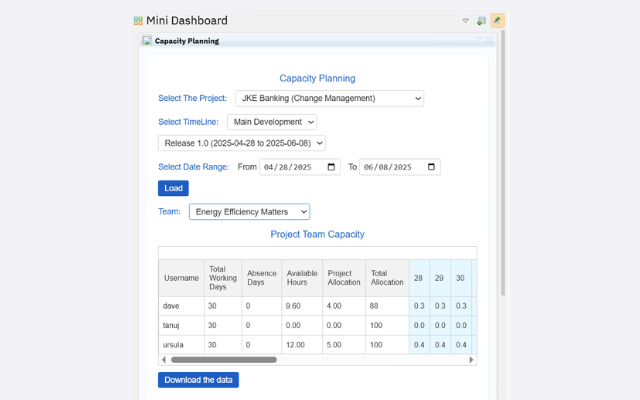This screenshot has height=400, width=640.
Task: Click the To date field 06/08/2025
Action: (400, 167)
